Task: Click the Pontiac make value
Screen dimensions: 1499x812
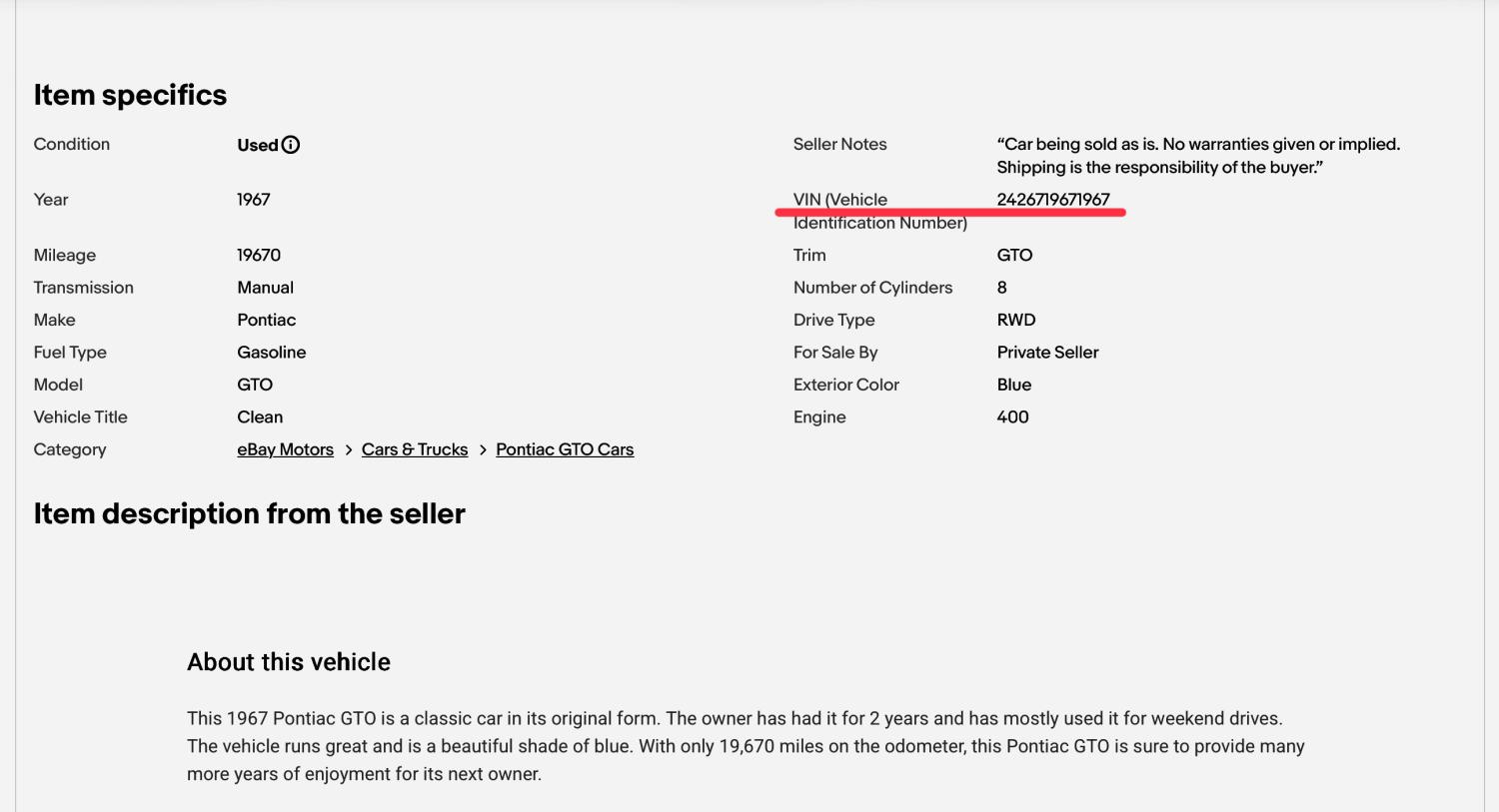Action: [x=266, y=320]
